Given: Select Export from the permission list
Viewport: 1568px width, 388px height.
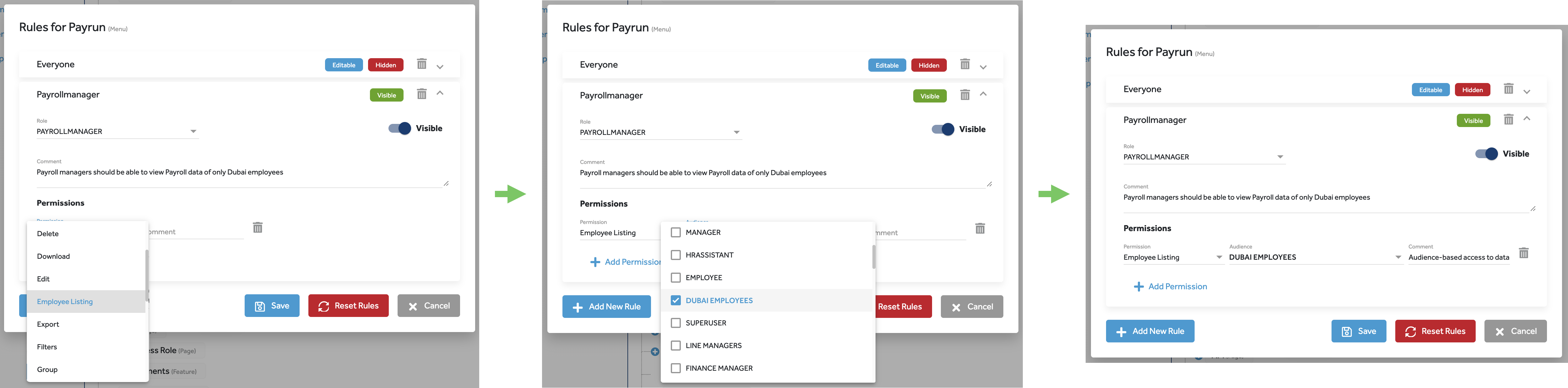Looking at the screenshot, I should click(x=48, y=324).
